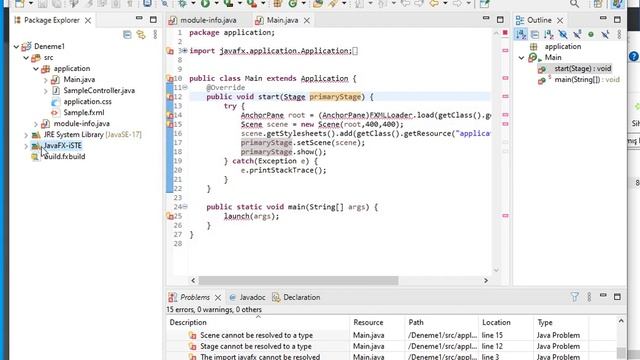
Task: Expand the JRE System Library node
Action: click(26, 135)
